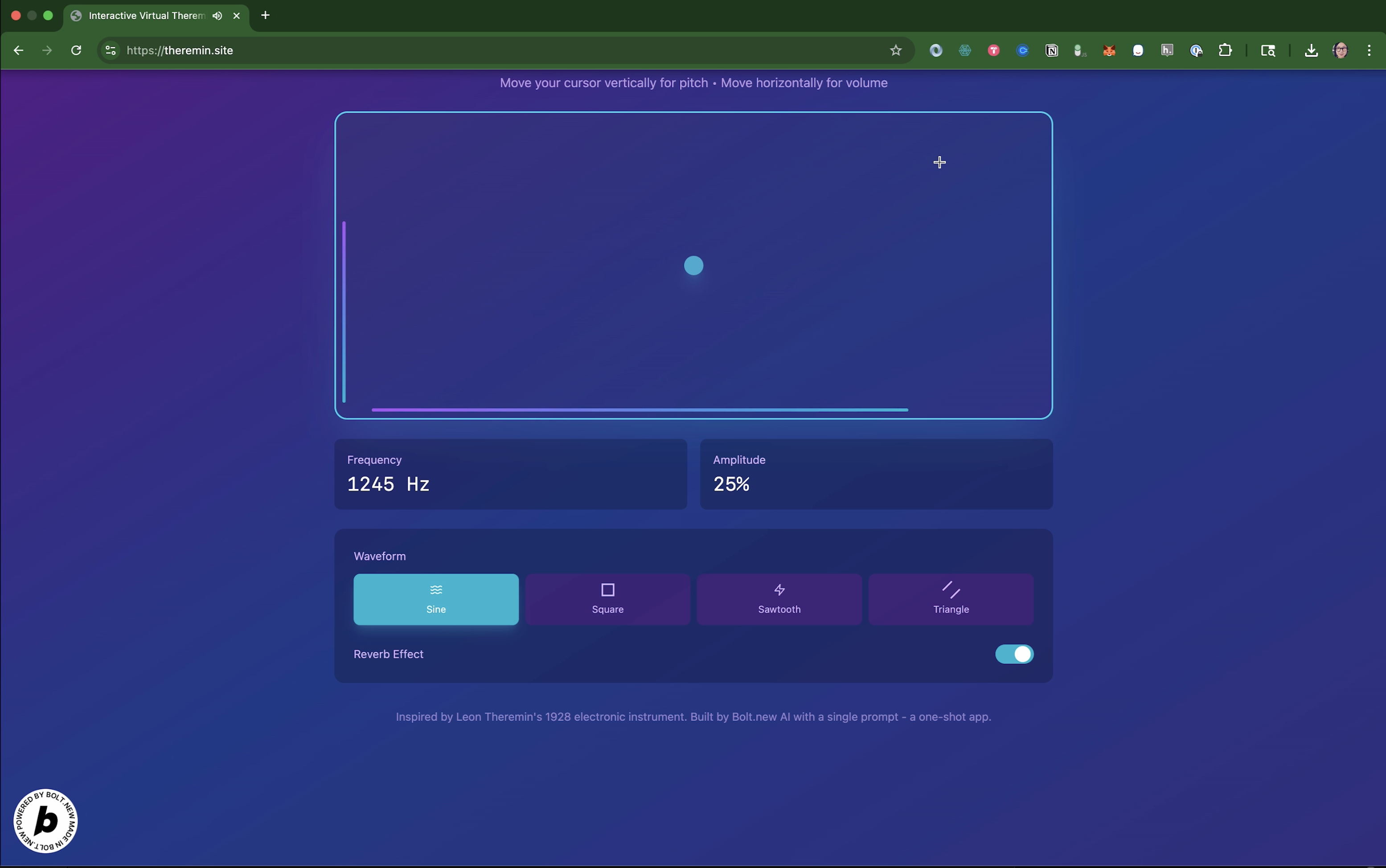This screenshot has width=1386, height=868.
Task: Open the Notion extension icon
Action: 1052,50
